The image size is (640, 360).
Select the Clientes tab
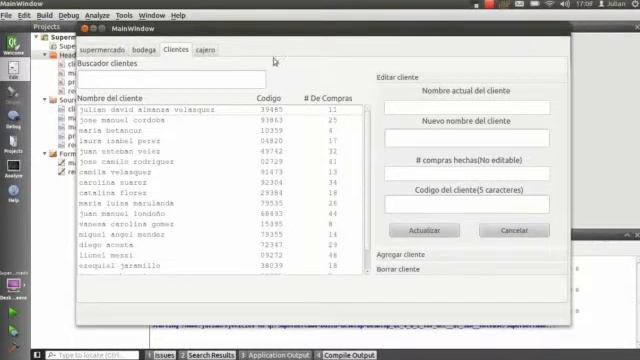[176, 49]
